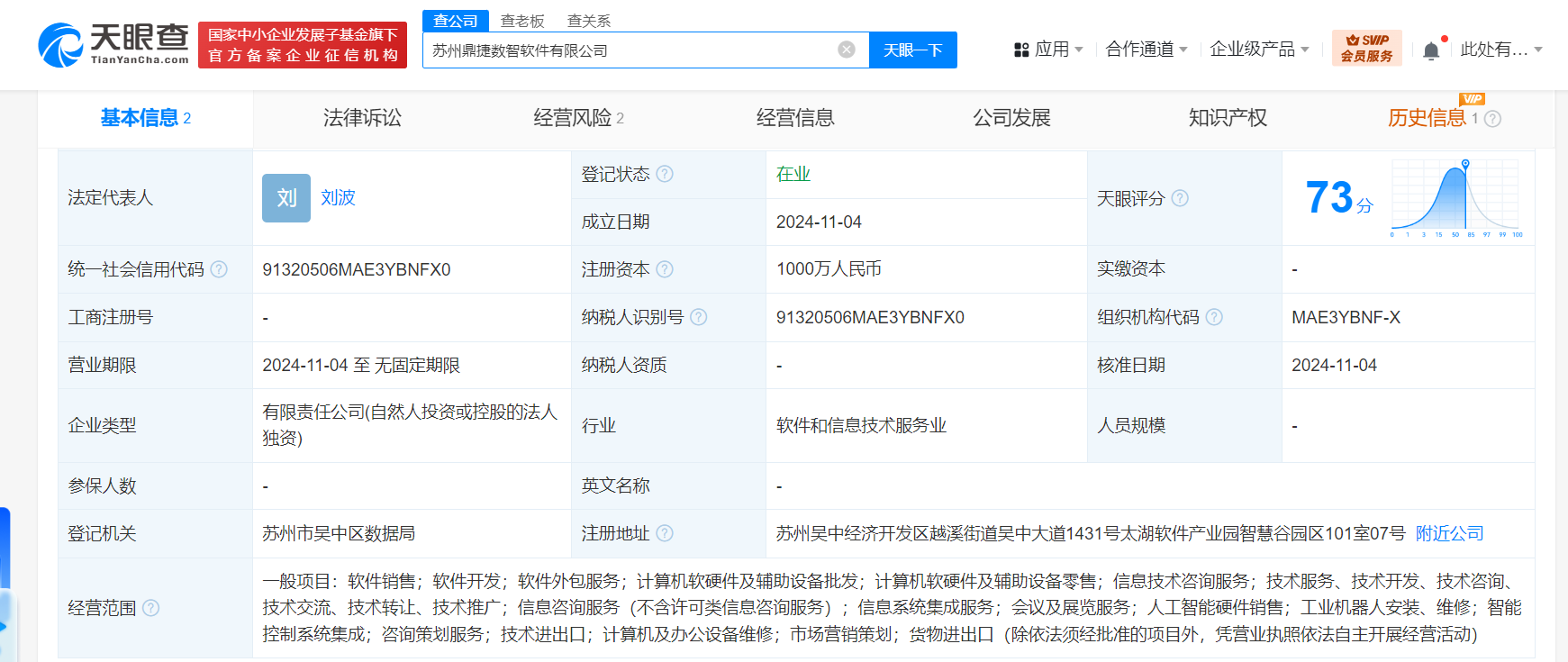Click the 天眼一下 search button
1568x662 pixels.
coord(912,50)
